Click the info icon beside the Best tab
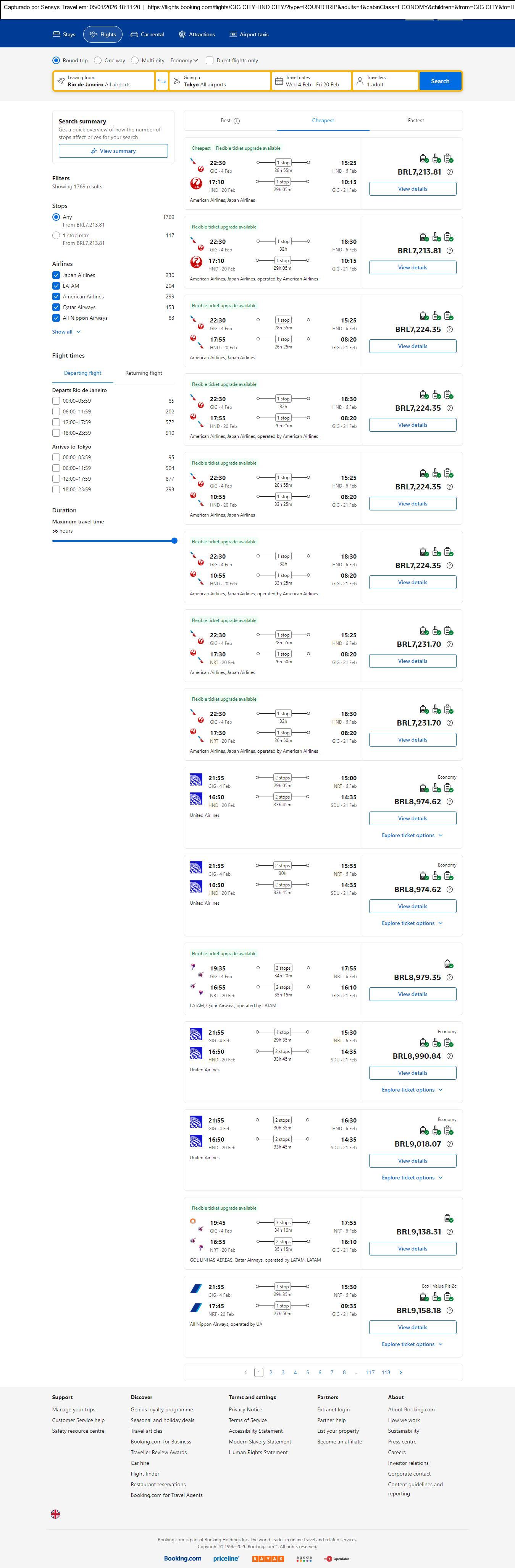 coord(237,120)
